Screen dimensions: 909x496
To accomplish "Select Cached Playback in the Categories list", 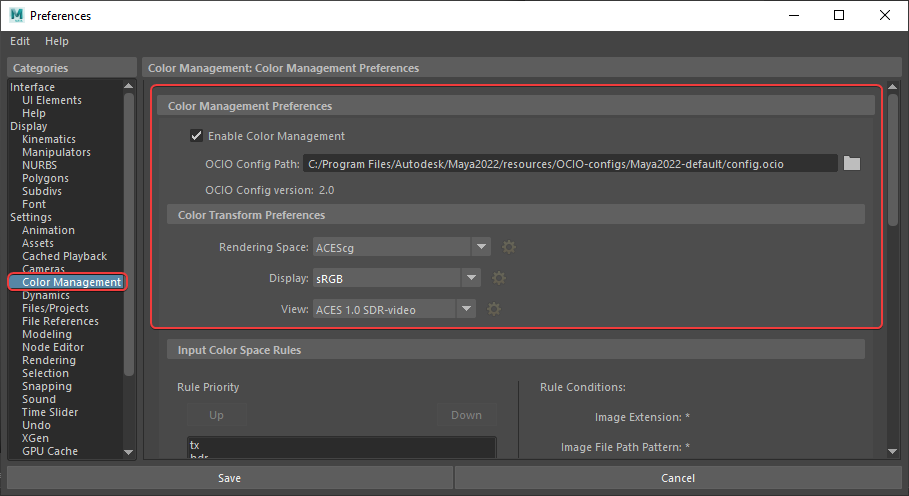I will coord(64,256).
